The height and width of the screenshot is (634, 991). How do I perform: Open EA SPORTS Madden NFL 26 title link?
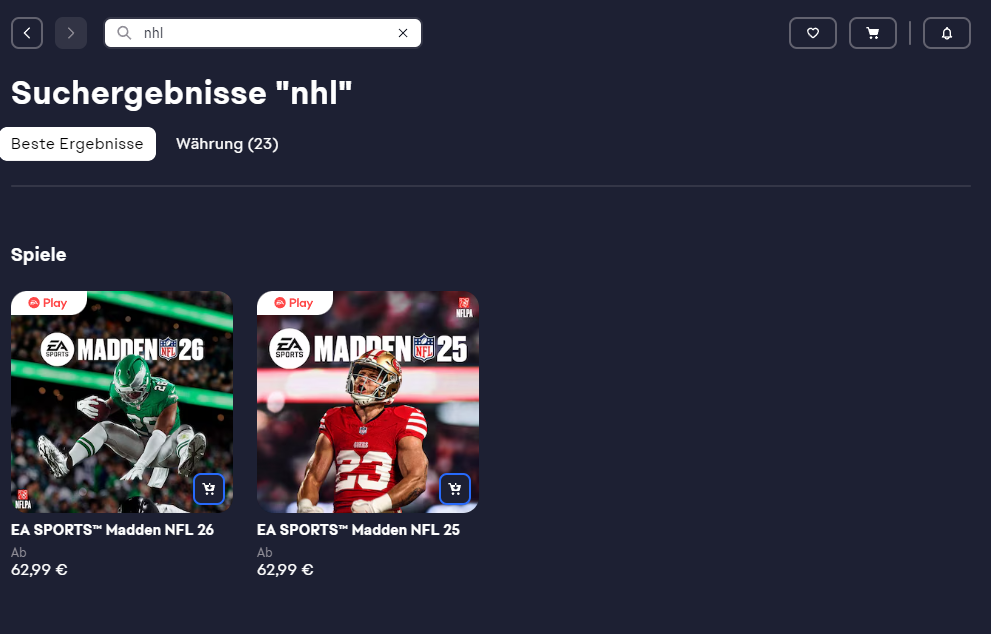(112, 530)
